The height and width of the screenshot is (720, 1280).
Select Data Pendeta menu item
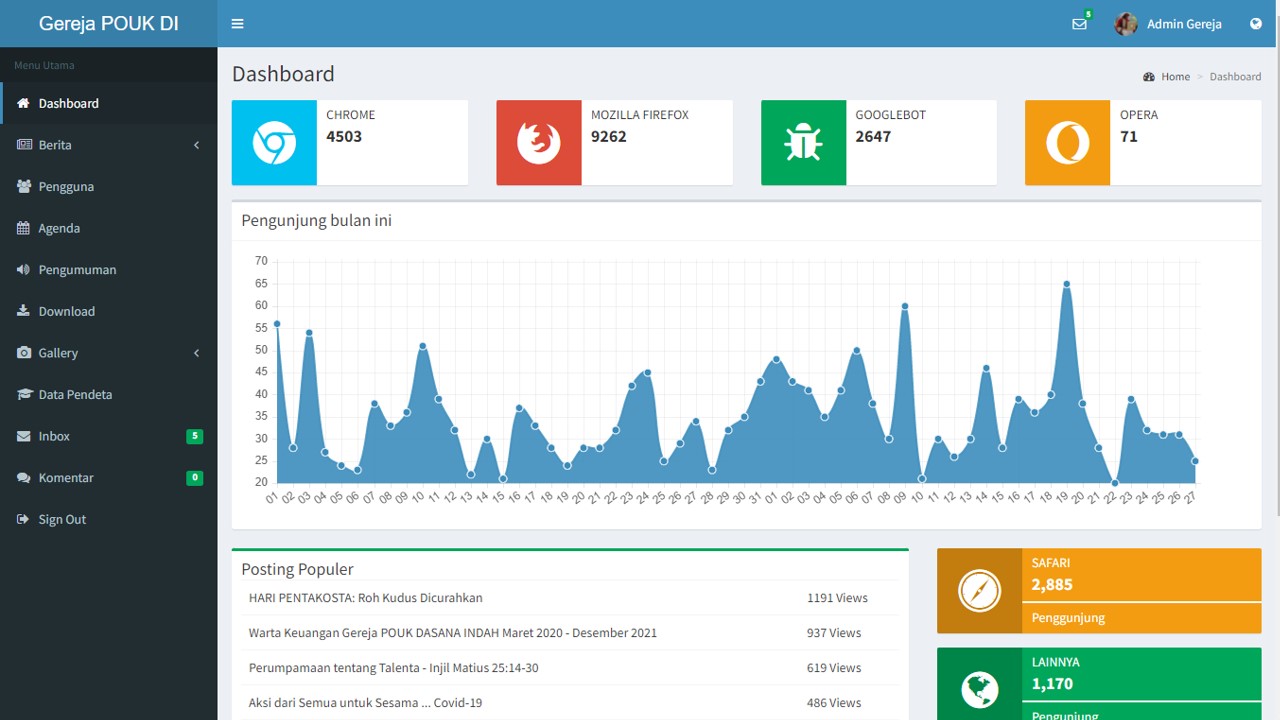pyautogui.click(x=75, y=395)
